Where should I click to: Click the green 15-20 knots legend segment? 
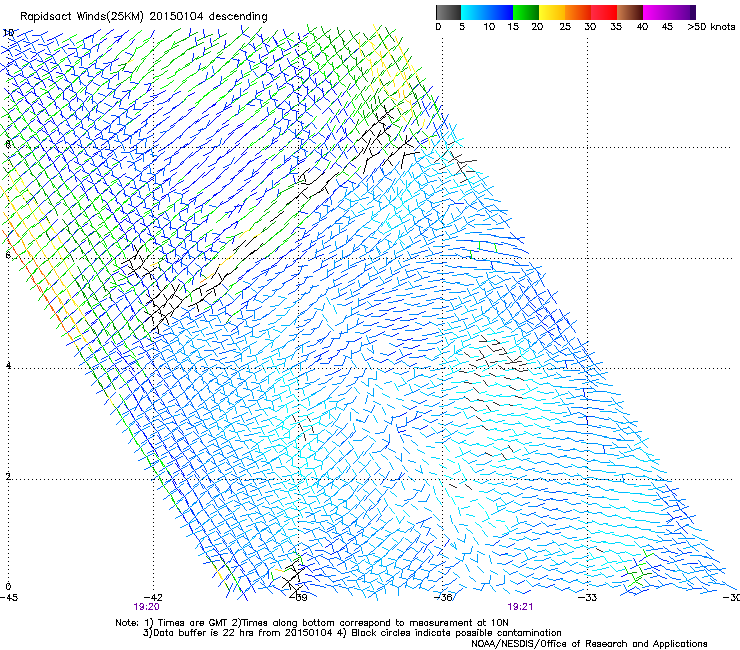(526, 12)
